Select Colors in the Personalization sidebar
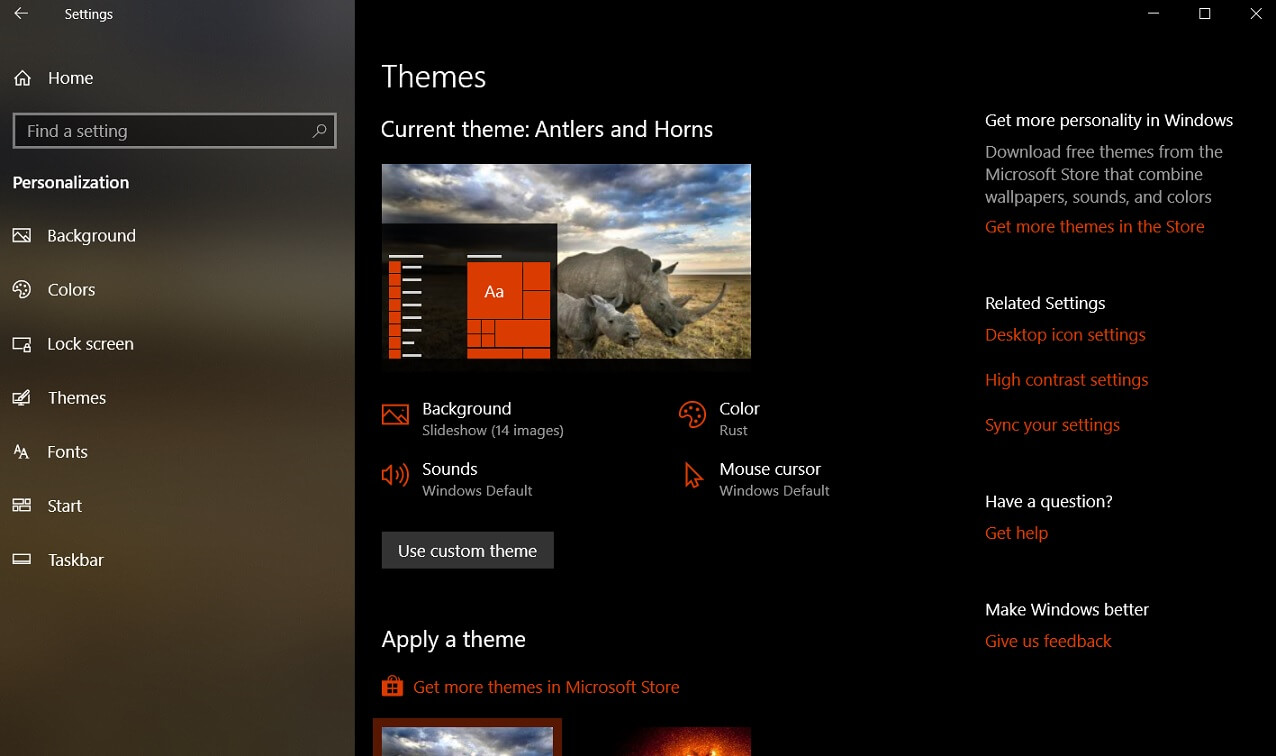 click(x=75, y=289)
